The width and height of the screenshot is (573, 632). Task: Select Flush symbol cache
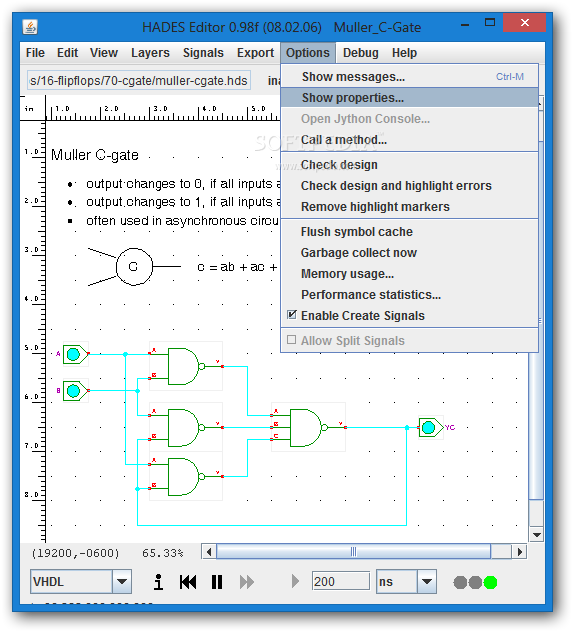click(x=409, y=231)
